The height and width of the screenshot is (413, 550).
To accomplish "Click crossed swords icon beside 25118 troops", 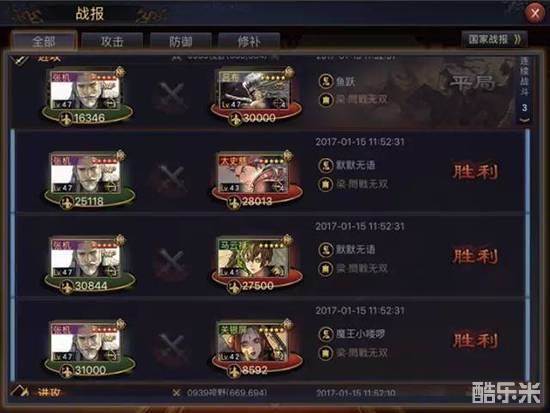I will [x=172, y=179].
